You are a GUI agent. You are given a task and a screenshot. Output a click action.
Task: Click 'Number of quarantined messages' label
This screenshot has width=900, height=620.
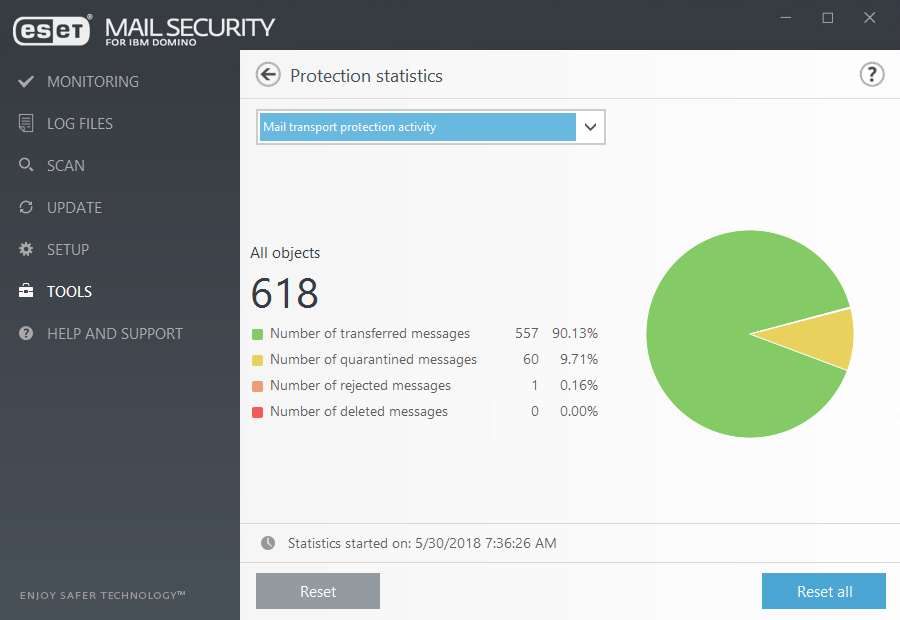(x=373, y=359)
